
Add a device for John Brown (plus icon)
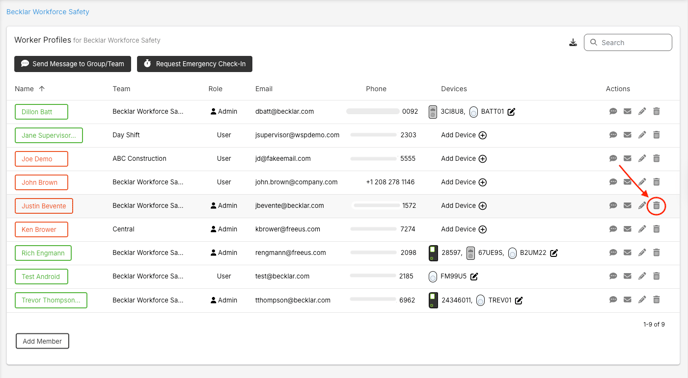pos(483,182)
